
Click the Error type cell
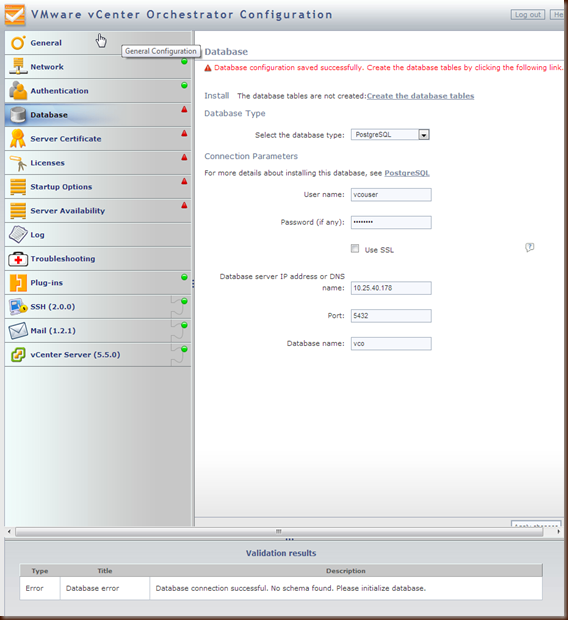tap(40, 588)
